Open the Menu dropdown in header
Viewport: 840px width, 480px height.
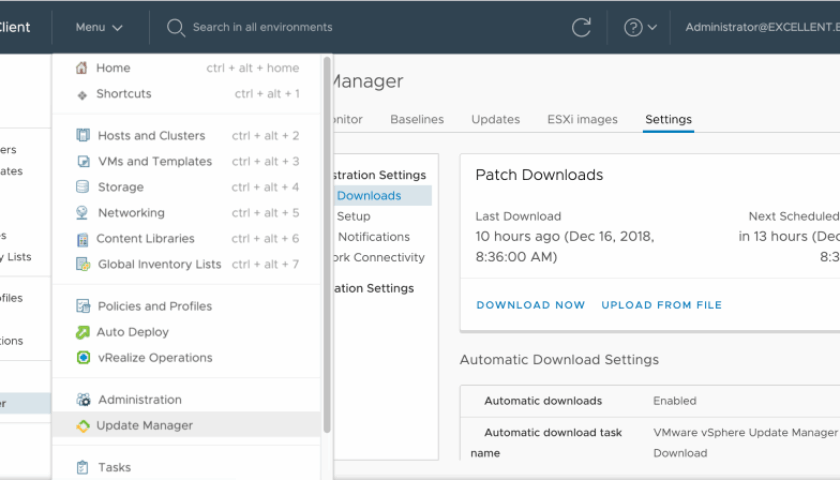coord(99,27)
